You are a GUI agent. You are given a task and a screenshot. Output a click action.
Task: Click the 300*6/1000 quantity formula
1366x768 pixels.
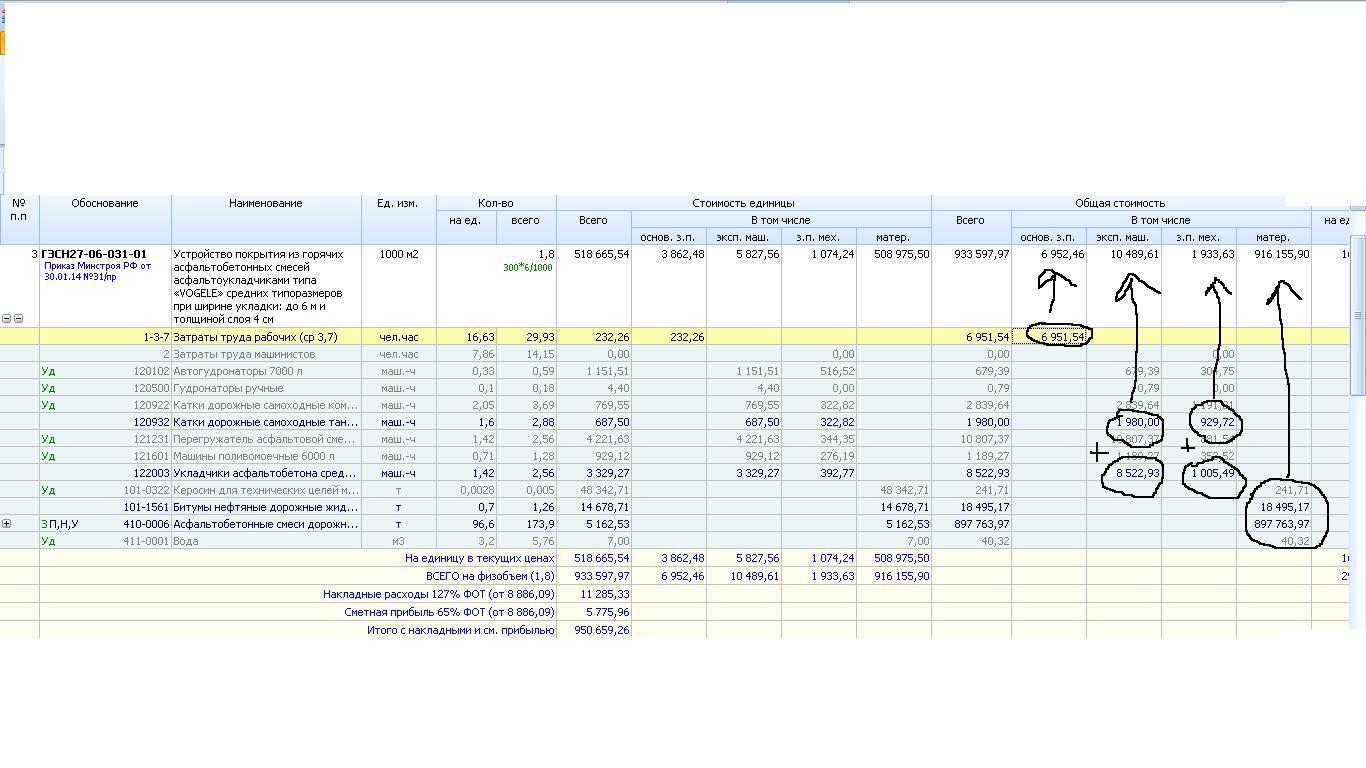click(x=528, y=268)
